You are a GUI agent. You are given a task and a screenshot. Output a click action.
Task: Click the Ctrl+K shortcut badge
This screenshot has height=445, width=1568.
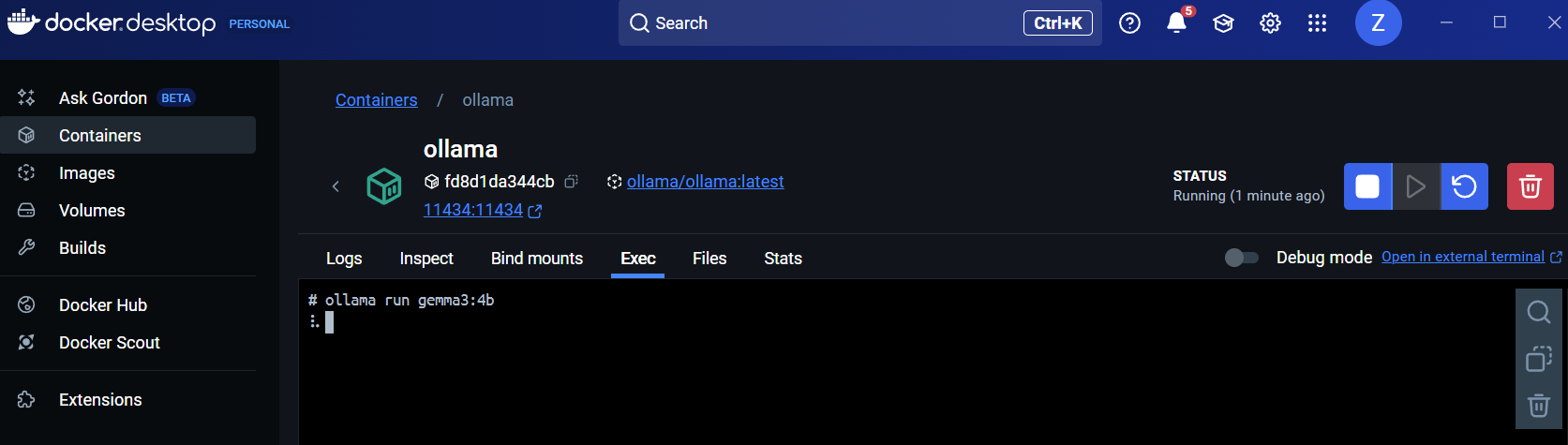pos(1058,23)
